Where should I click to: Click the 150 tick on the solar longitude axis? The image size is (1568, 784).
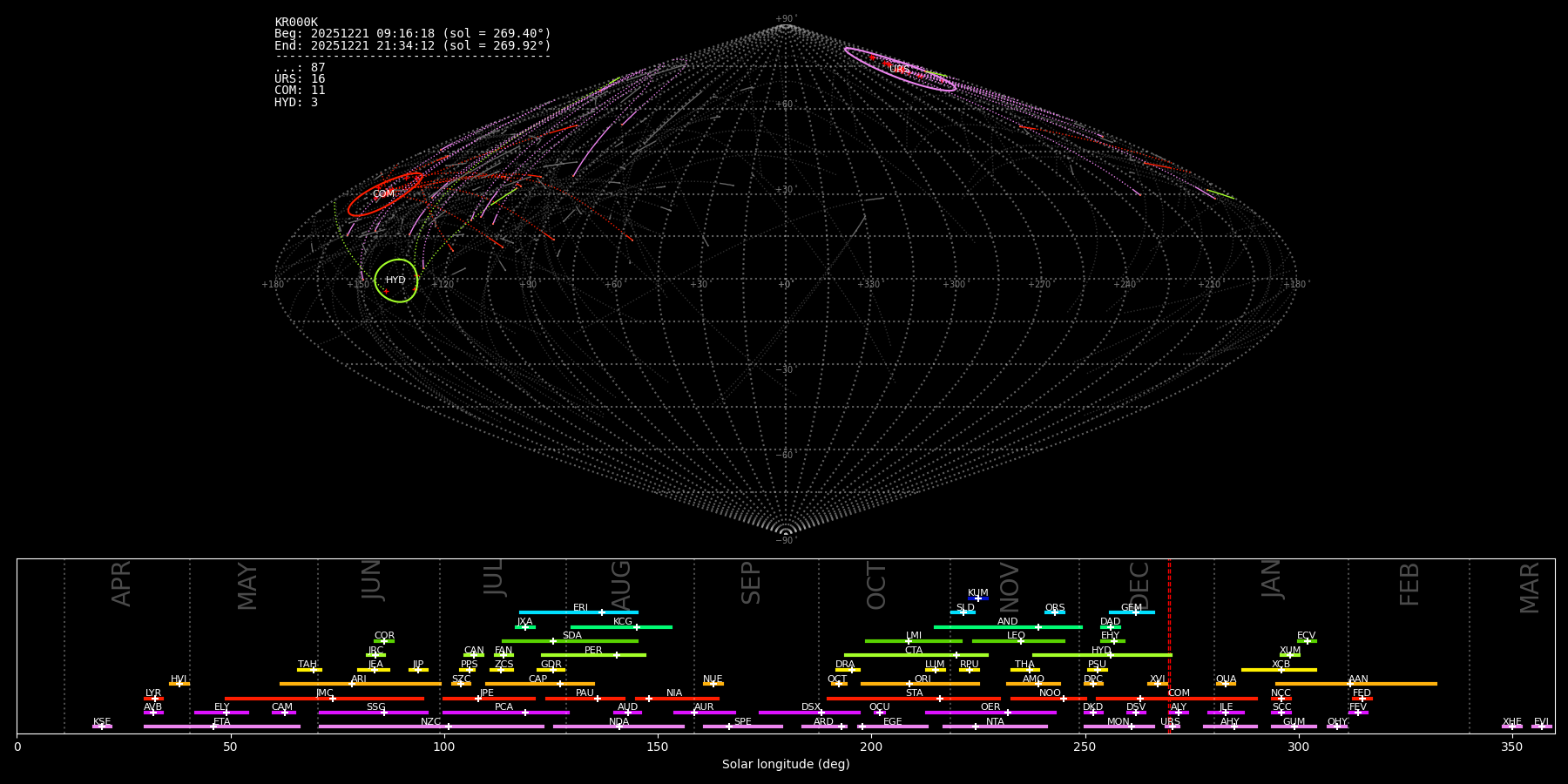pyautogui.click(x=657, y=747)
